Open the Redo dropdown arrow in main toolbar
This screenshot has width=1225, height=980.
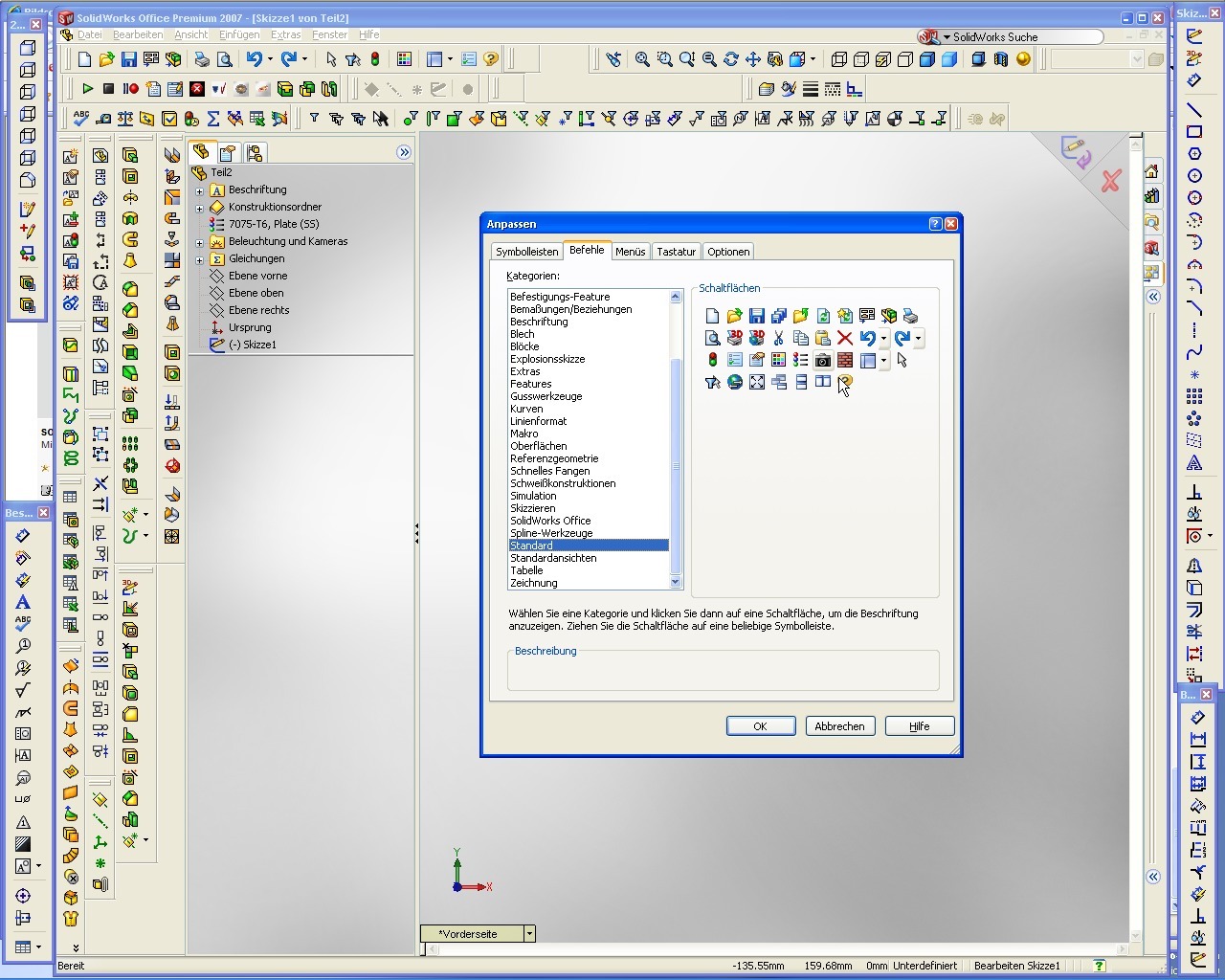(x=305, y=59)
